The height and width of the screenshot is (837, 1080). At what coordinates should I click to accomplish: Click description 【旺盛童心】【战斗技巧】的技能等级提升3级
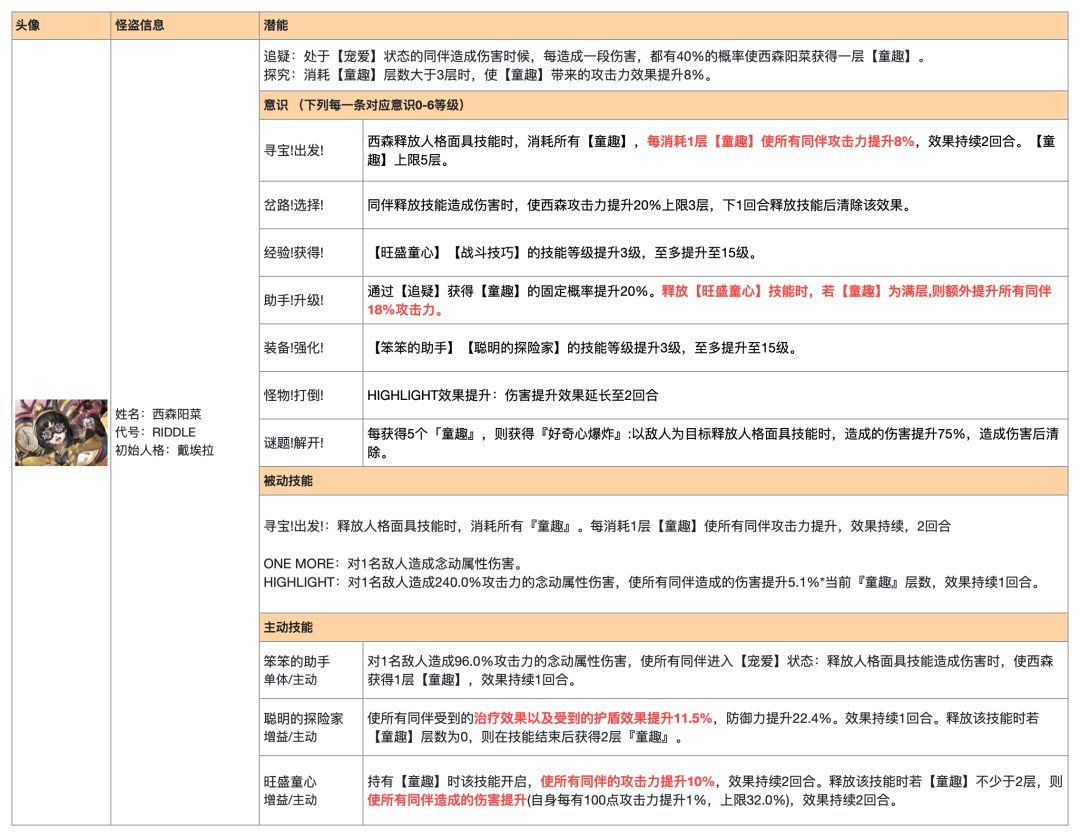point(562,253)
